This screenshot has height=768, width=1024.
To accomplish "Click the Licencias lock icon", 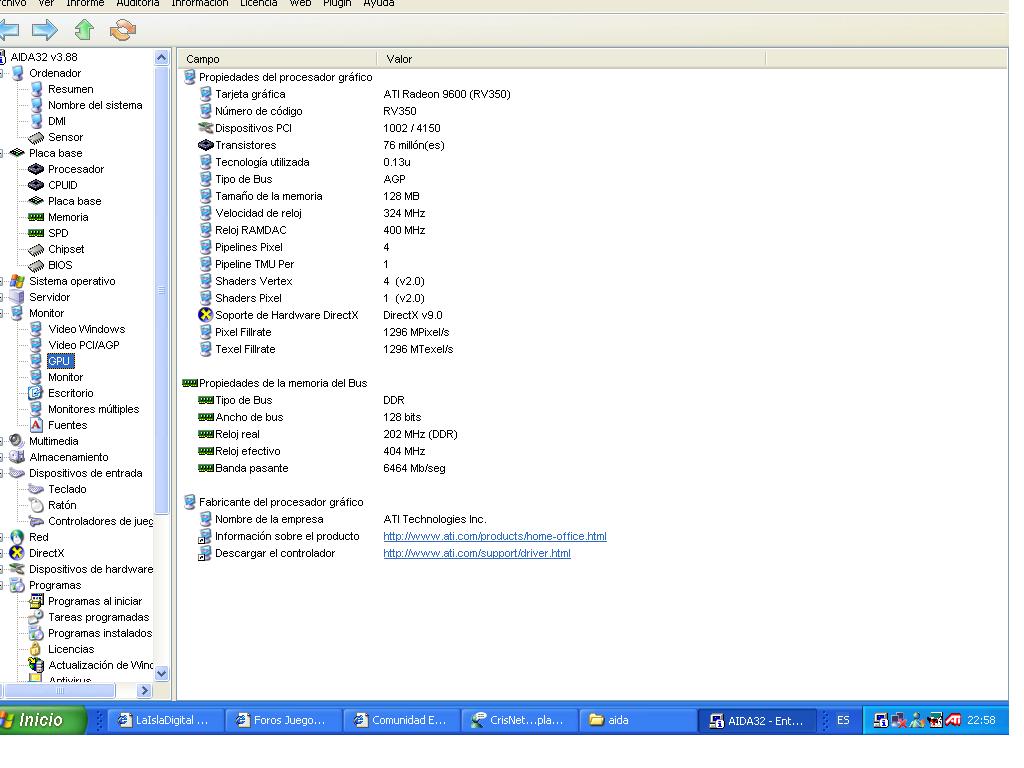I will 36,649.
